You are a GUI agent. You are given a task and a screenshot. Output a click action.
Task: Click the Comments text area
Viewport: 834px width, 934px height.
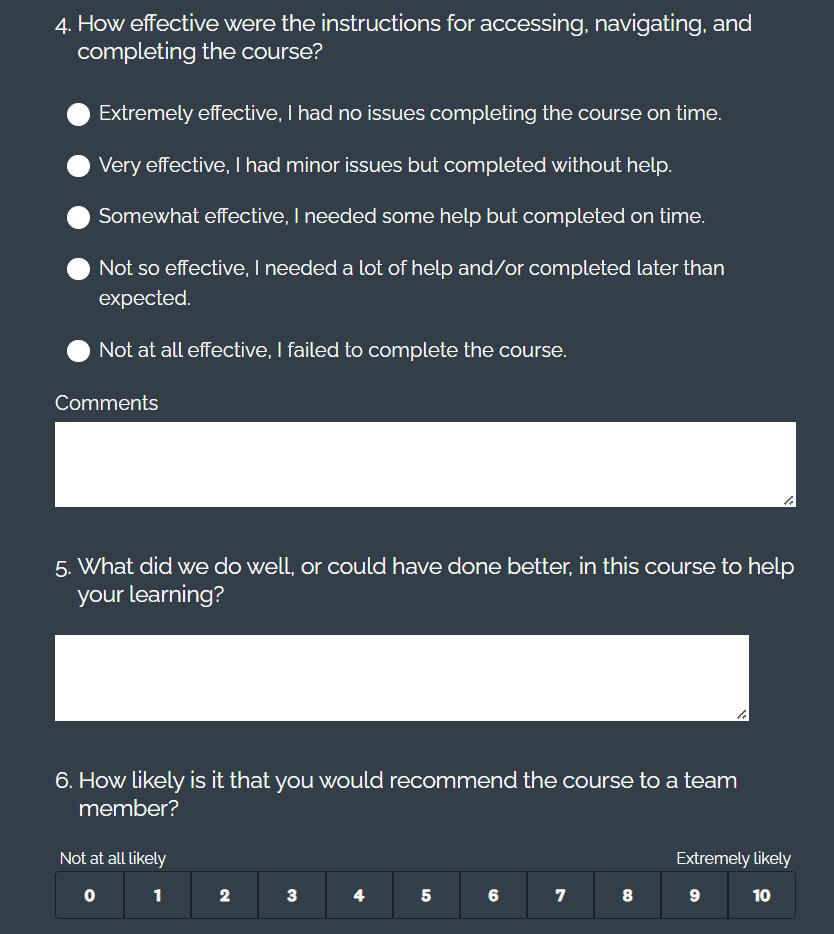coord(425,464)
